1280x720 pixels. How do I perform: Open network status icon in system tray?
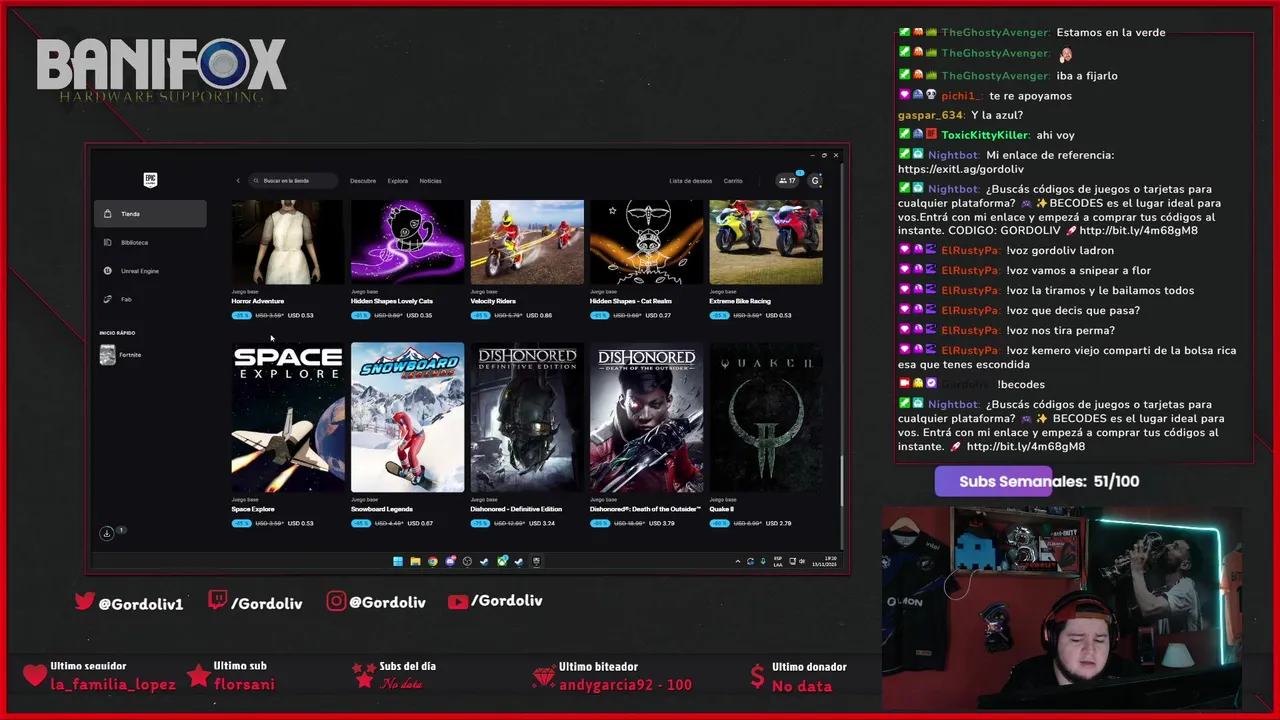792,561
